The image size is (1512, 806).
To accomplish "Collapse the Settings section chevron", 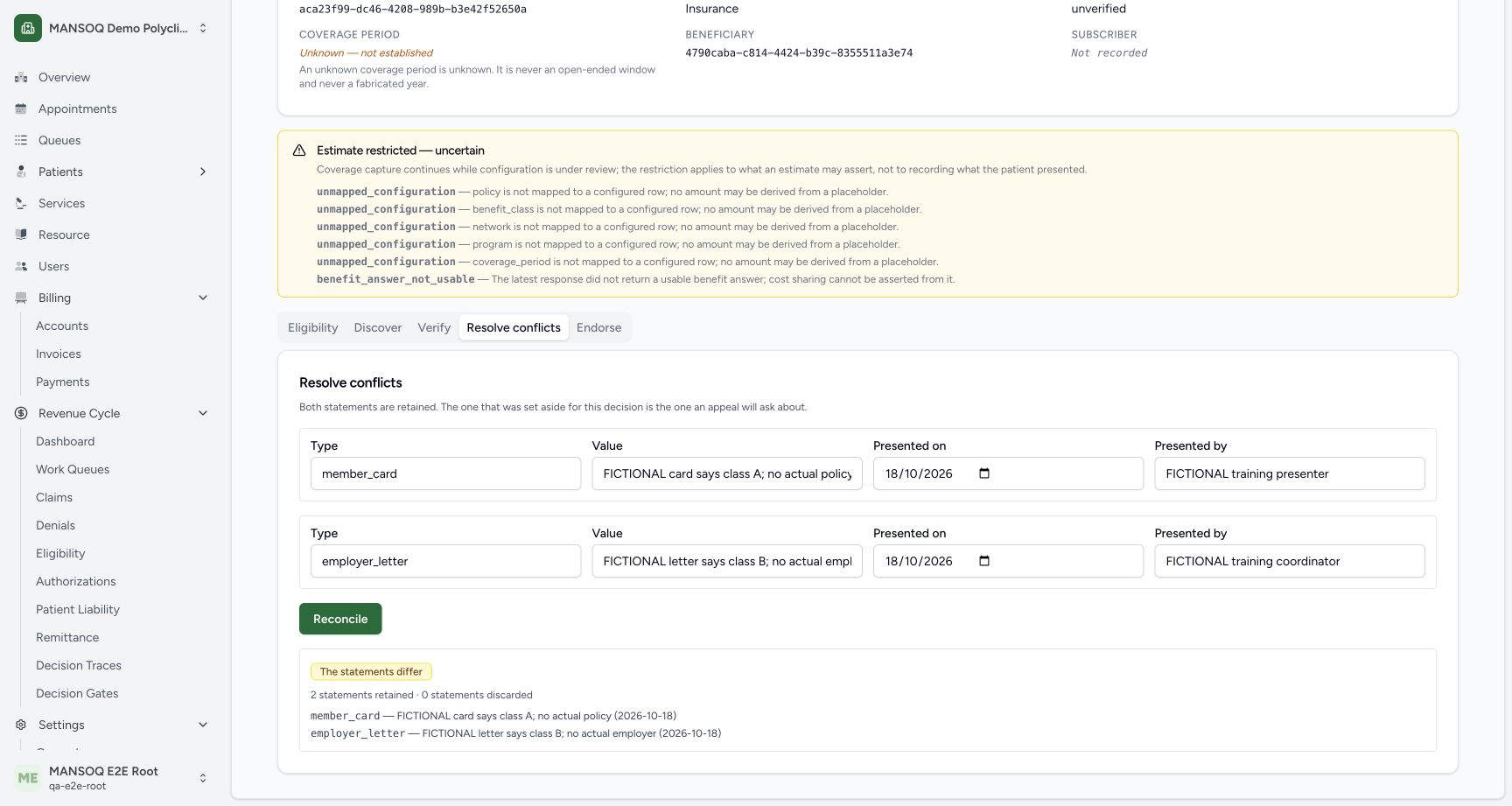I will point(203,725).
